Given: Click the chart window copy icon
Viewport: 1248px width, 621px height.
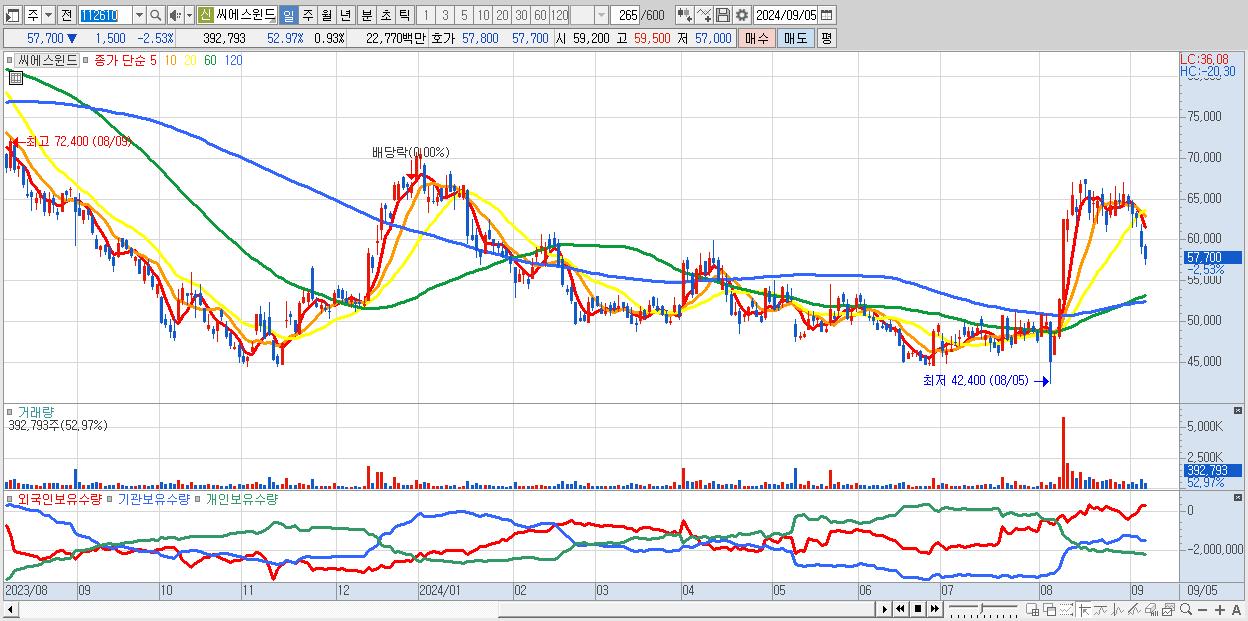Looking at the screenshot, I should [1168, 610].
